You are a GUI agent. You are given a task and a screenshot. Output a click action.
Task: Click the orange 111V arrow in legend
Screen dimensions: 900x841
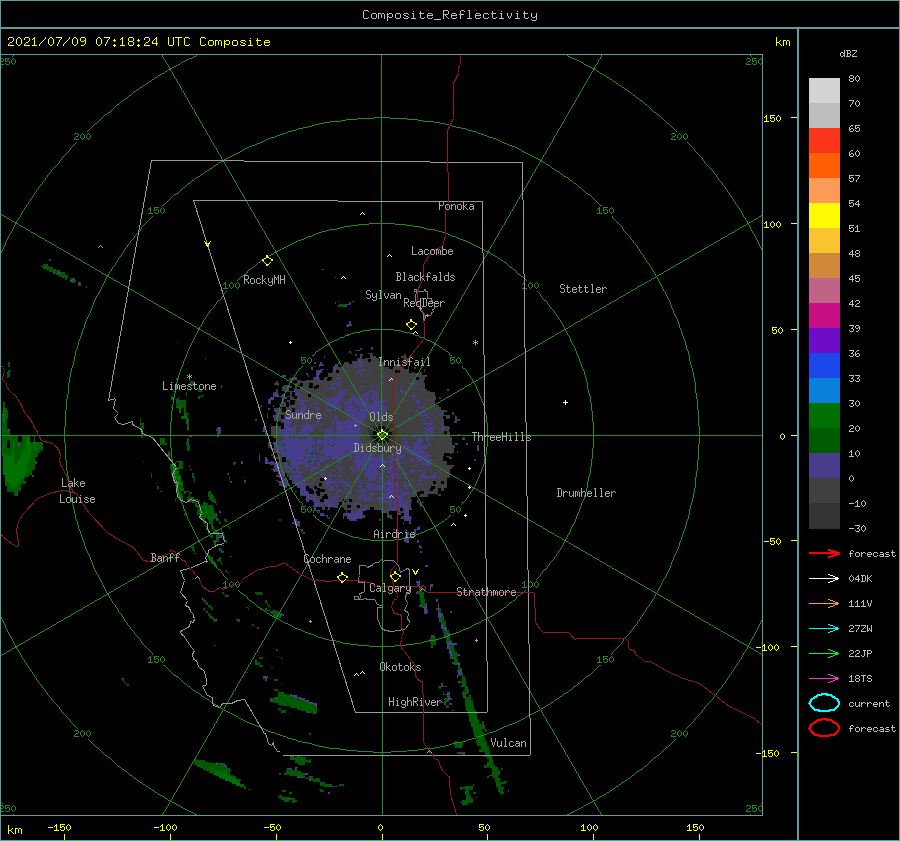coord(824,603)
